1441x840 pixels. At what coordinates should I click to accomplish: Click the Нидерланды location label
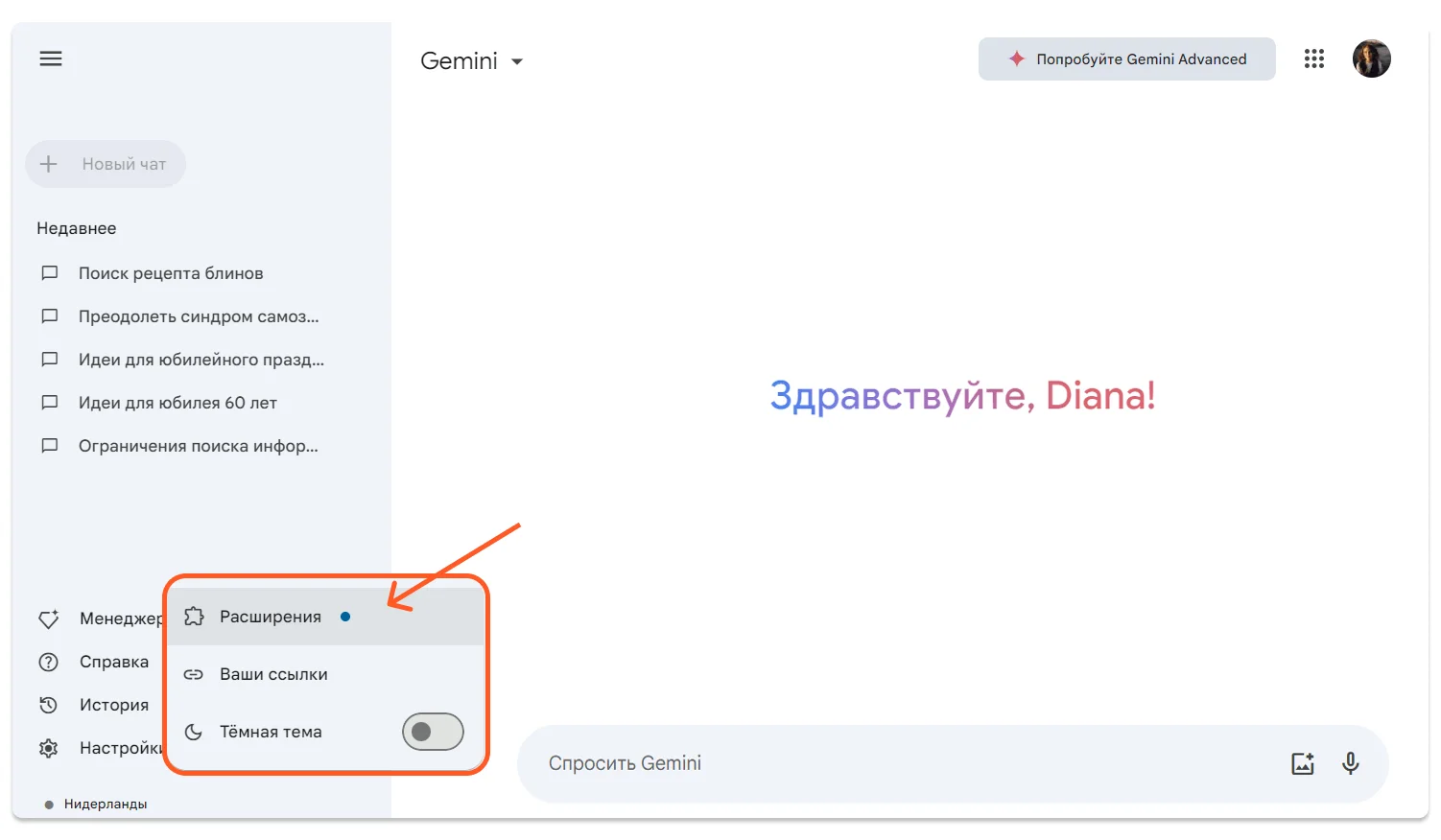(105, 804)
